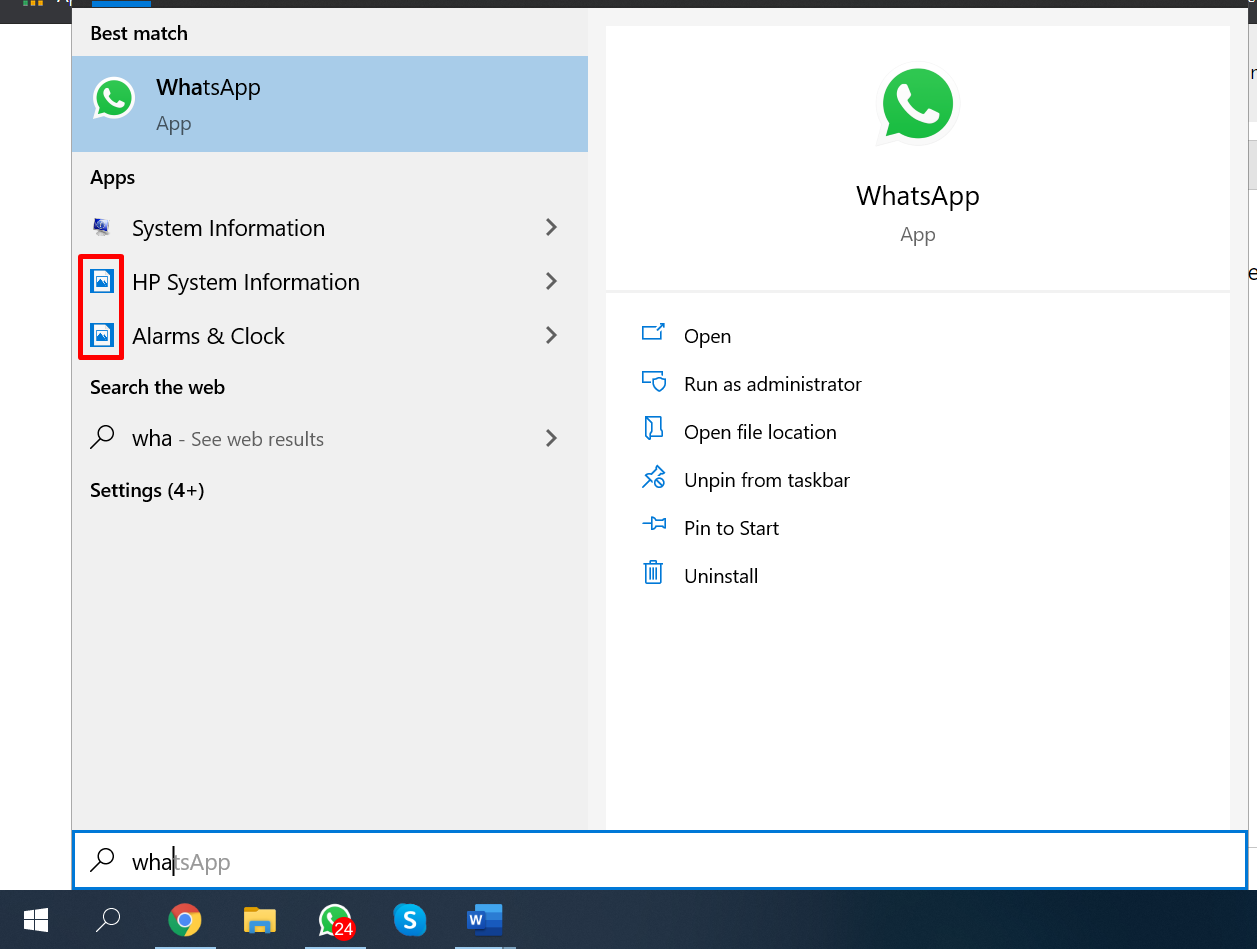Click the System Information app icon

pos(101,228)
